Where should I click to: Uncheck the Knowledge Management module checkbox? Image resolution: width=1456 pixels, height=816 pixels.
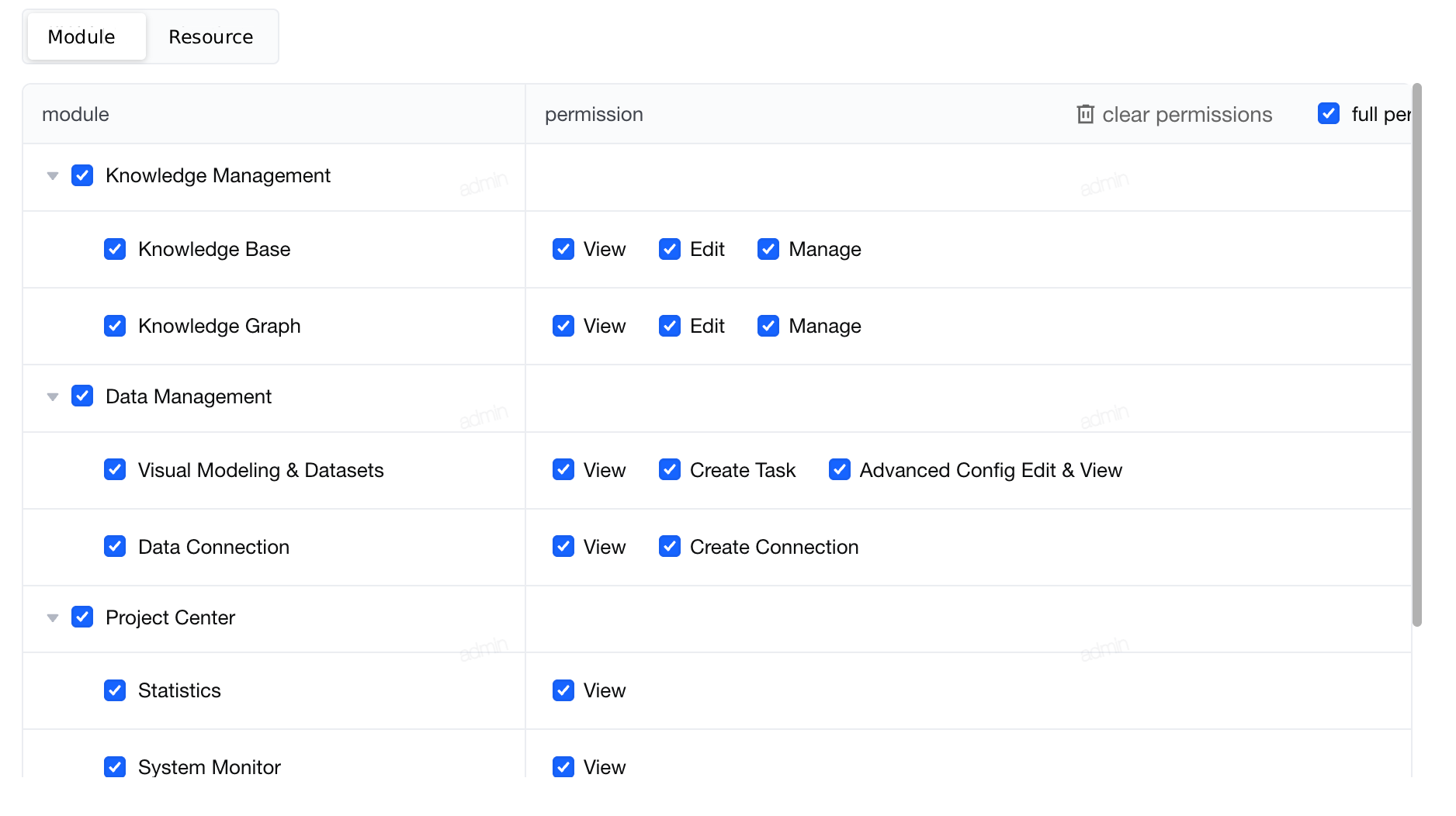[x=82, y=175]
